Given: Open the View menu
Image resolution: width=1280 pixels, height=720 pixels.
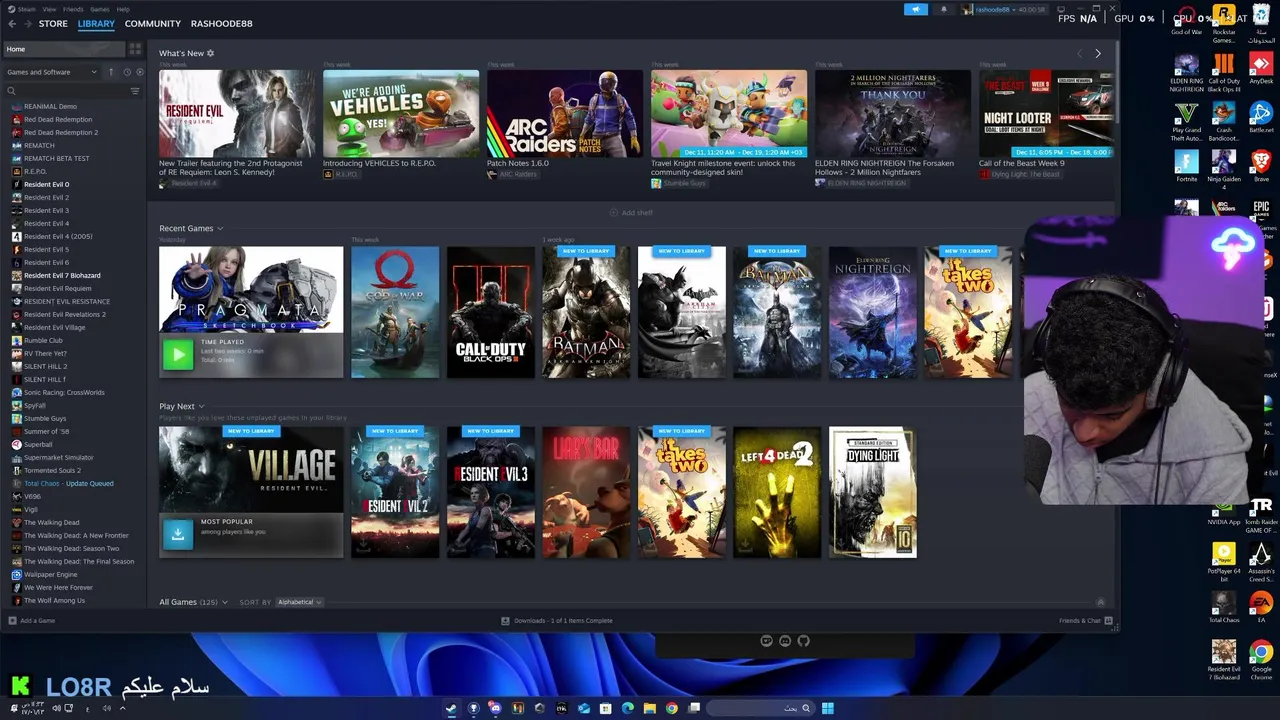Looking at the screenshot, I should [49, 9].
